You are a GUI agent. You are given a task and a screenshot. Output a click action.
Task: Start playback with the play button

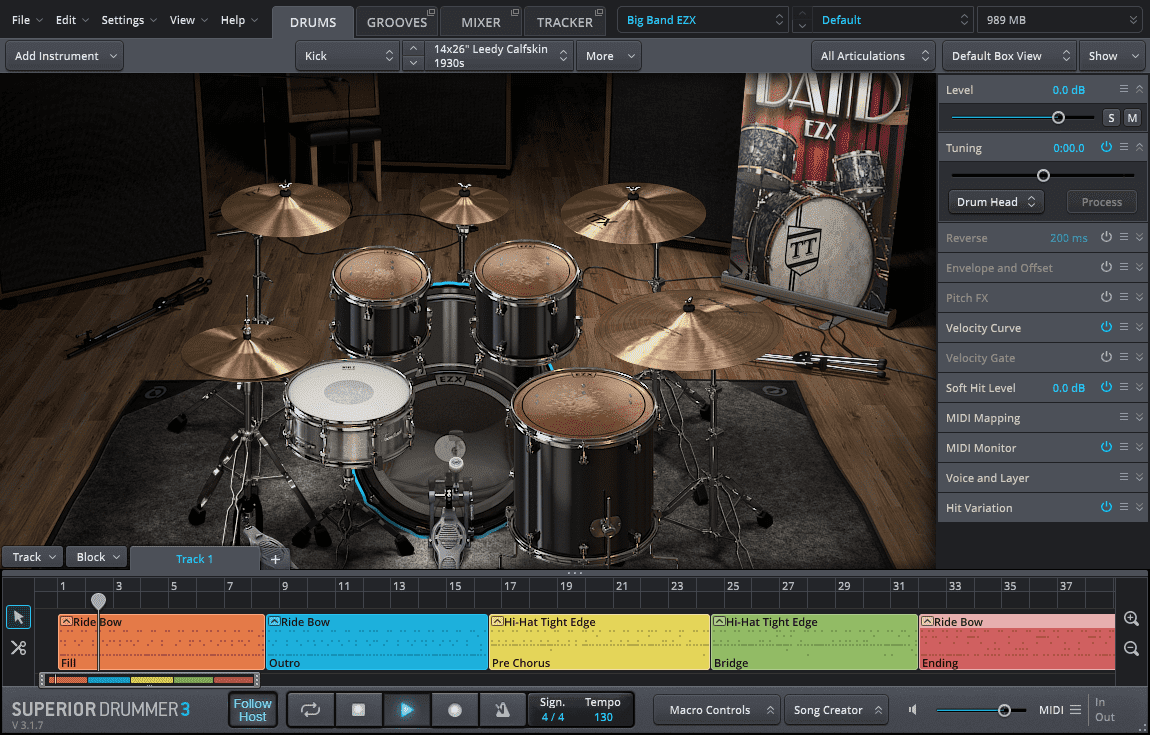click(406, 709)
